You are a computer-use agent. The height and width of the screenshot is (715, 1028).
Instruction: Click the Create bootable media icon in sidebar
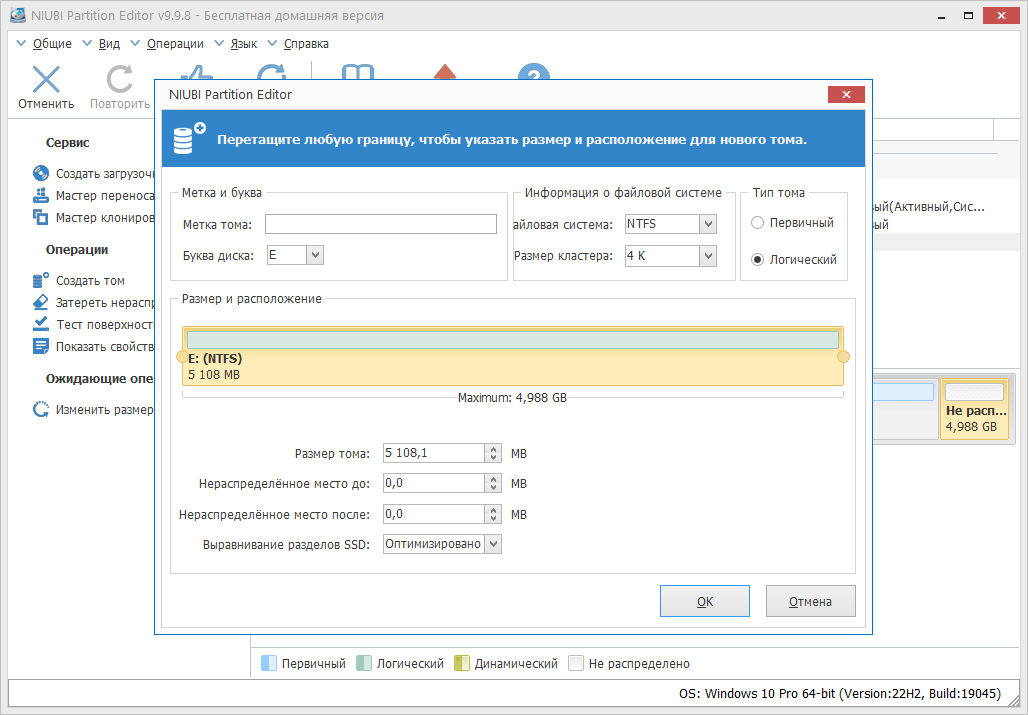pyautogui.click(x=41, y=173)
